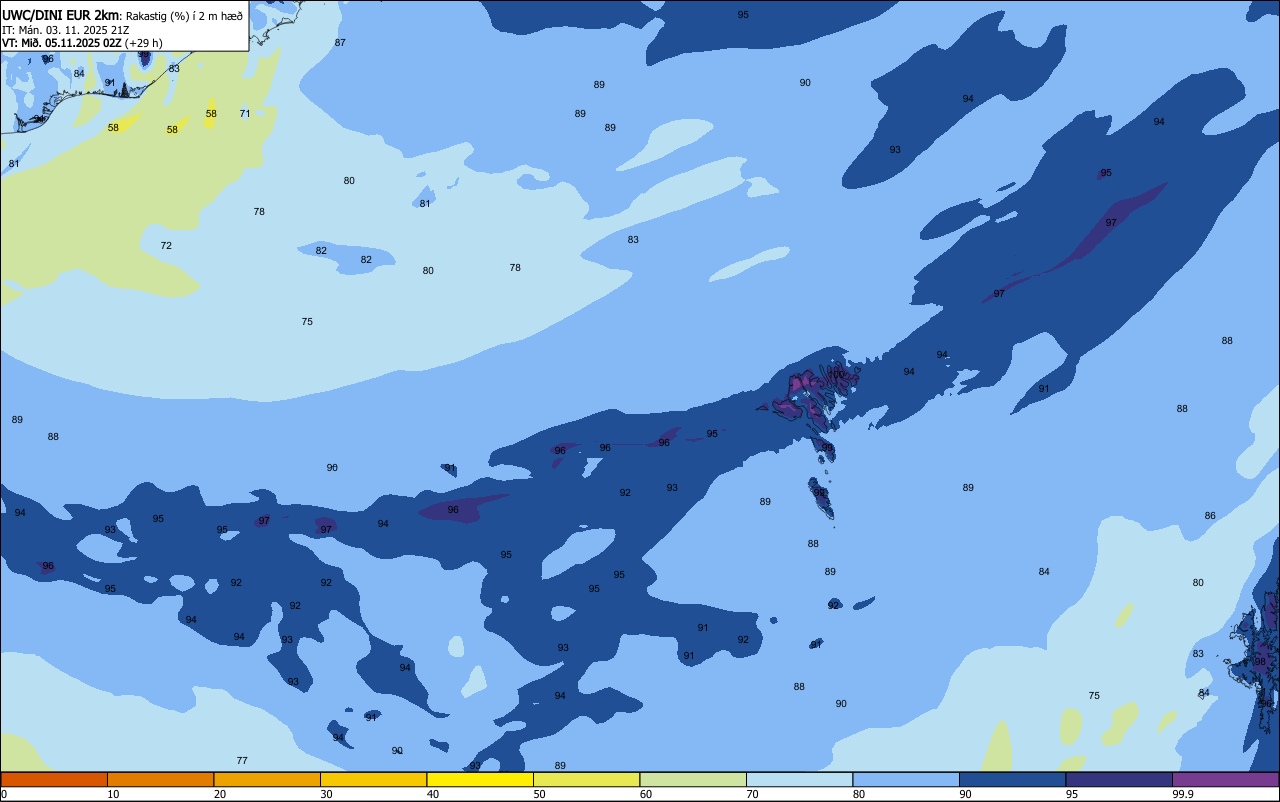Image resolution: width=1280 pixels, height=802 pixels.
Task: Click the 0–10 dark orange legend swatch
Action: coord(54,779)
